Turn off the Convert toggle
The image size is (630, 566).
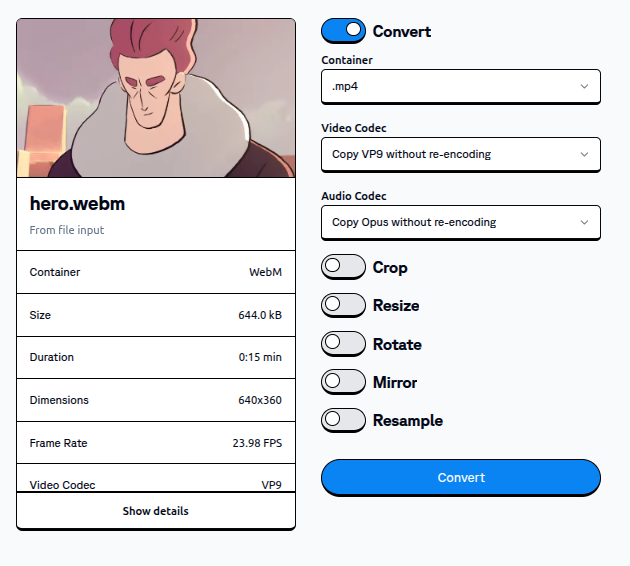click(x=343, y=31)
